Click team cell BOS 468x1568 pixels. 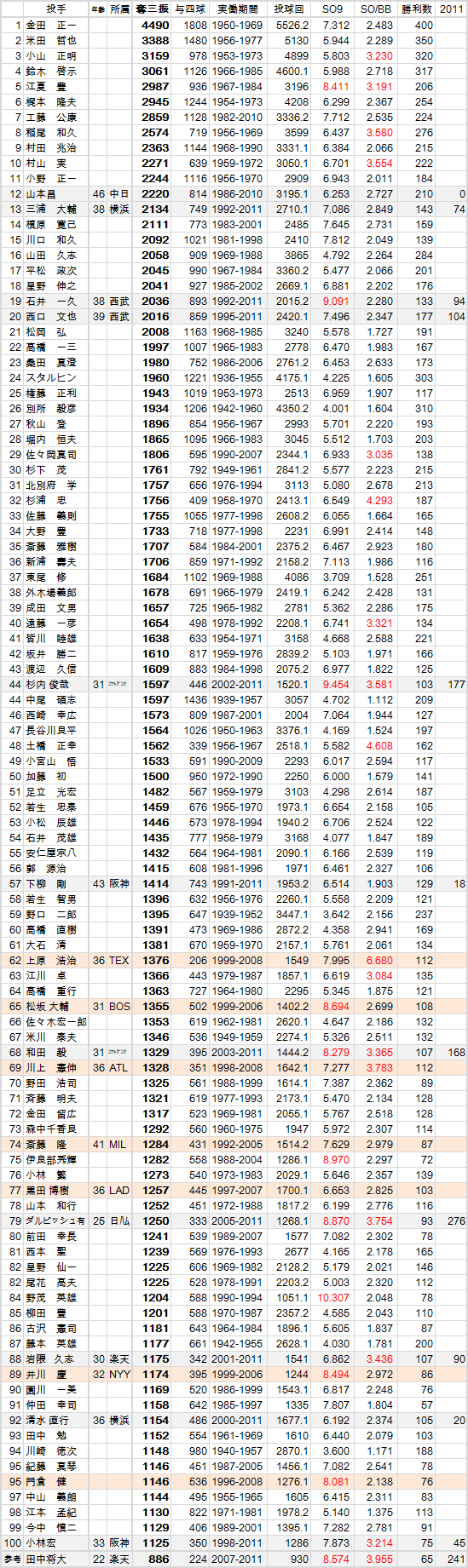click(x=119, y=1006)
